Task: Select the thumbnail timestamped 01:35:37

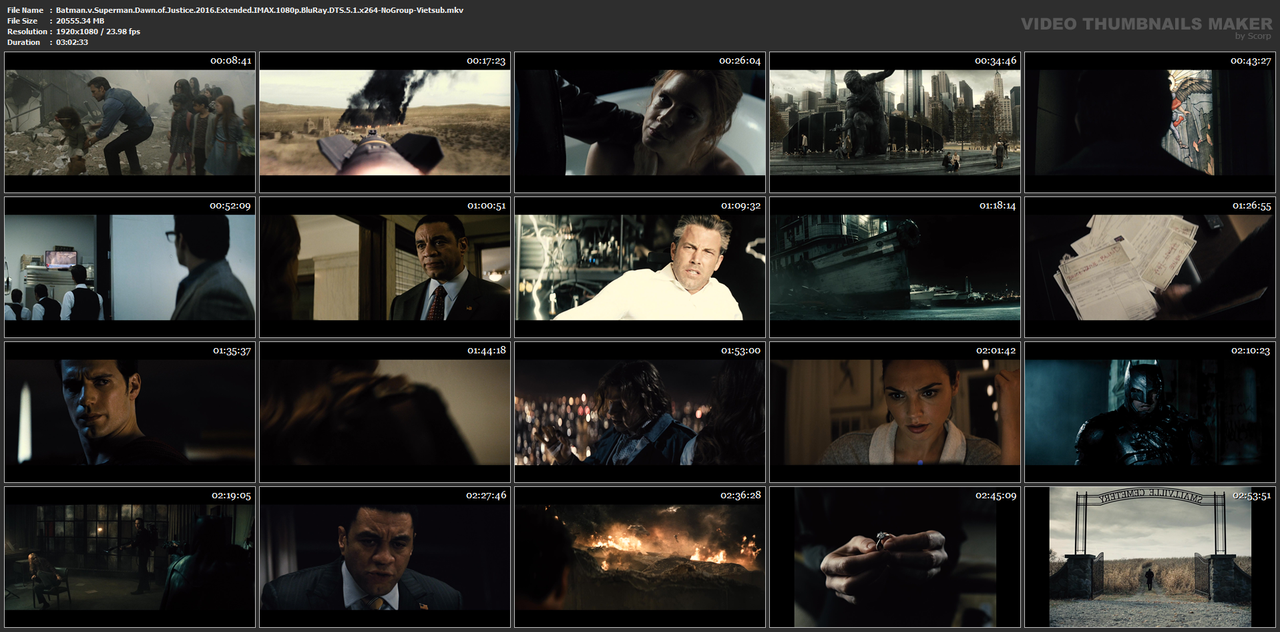Action: click(x=130, y=411)
